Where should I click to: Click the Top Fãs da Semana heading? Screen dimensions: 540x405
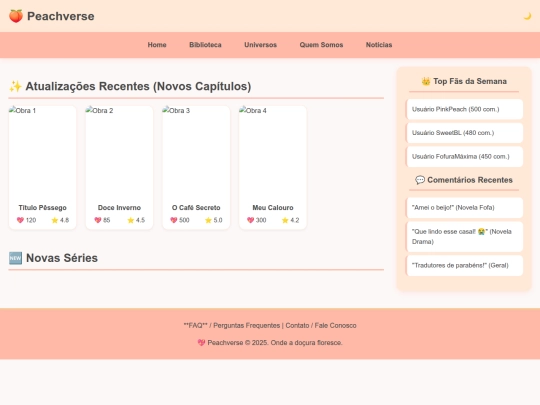470,81
